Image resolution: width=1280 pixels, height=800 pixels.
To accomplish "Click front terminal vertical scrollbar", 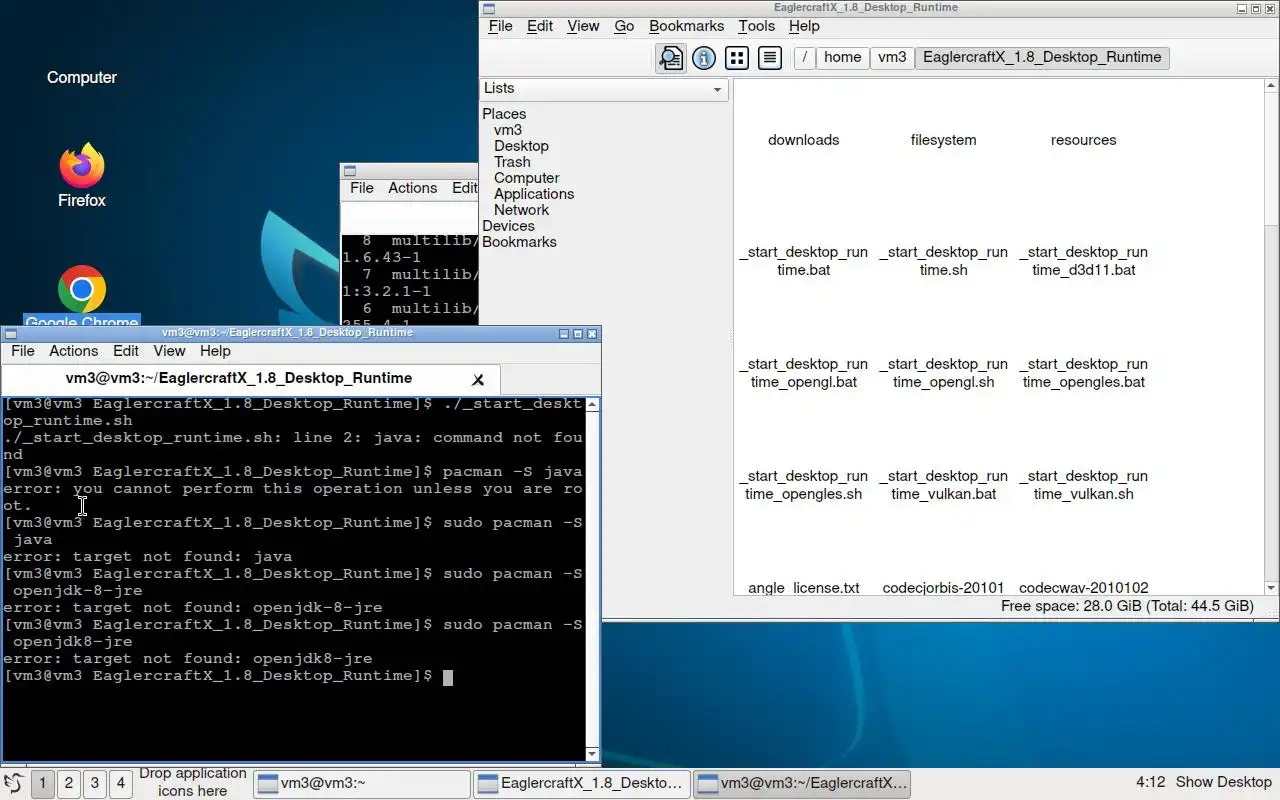I will pos(592,579).
